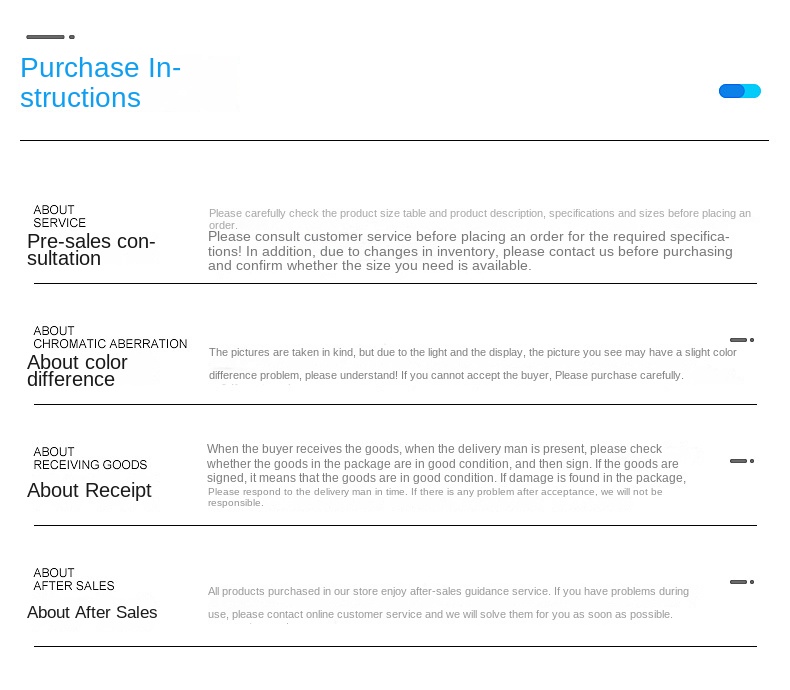This screenshot has height=690, width=790.
Task: Click the ABOUT SERVICE small label
Action: pos(59,217)
